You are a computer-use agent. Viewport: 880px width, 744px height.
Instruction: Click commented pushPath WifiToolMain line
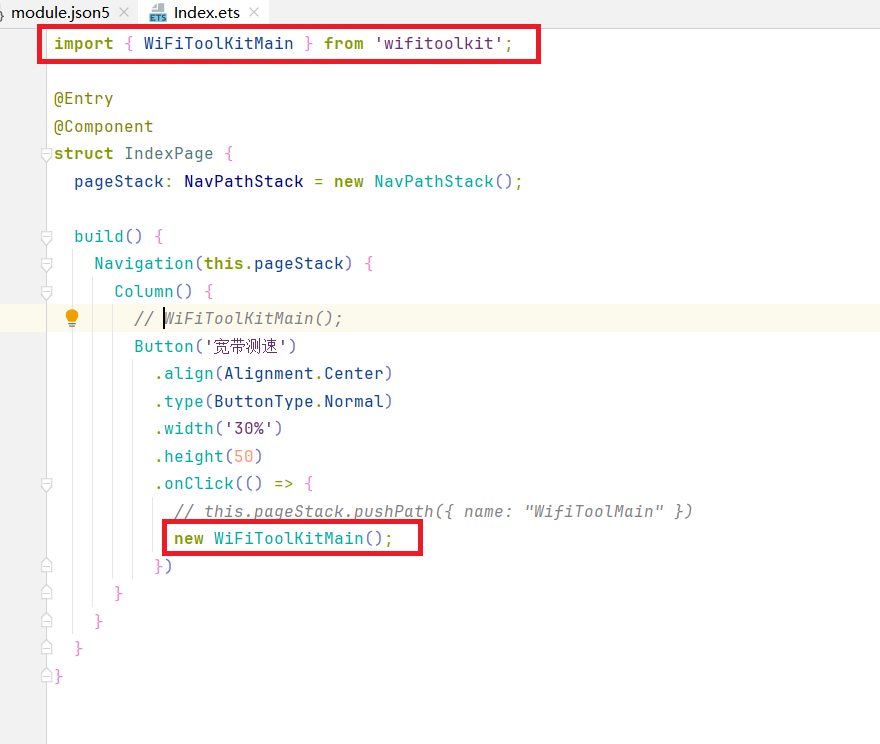[433, 512]
